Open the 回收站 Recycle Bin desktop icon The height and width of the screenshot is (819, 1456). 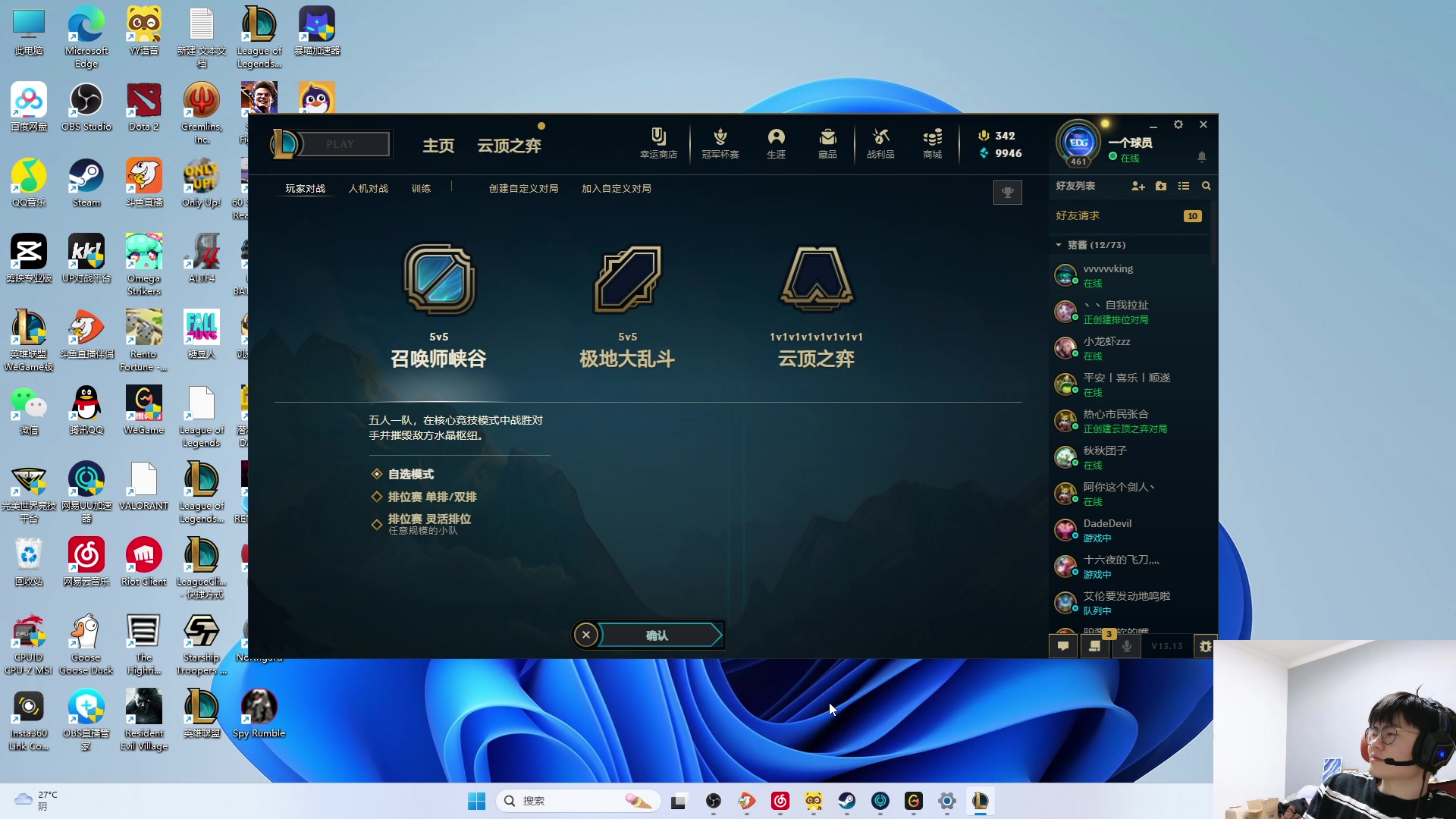[29, 562]
